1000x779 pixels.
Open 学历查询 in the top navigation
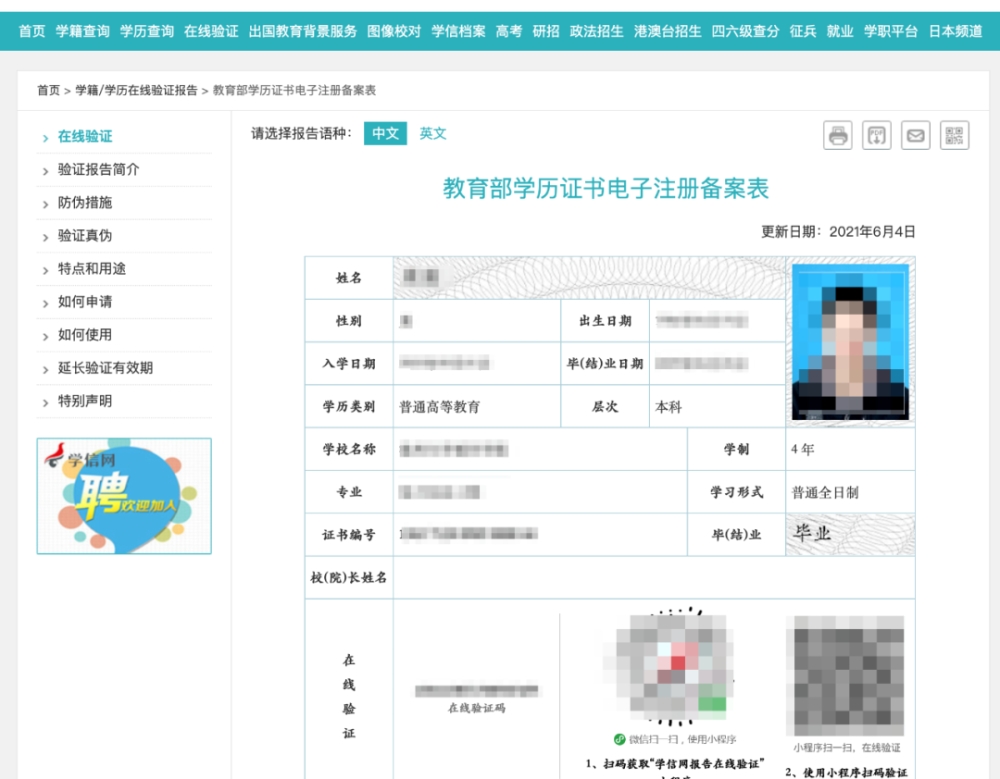[147, 31]
